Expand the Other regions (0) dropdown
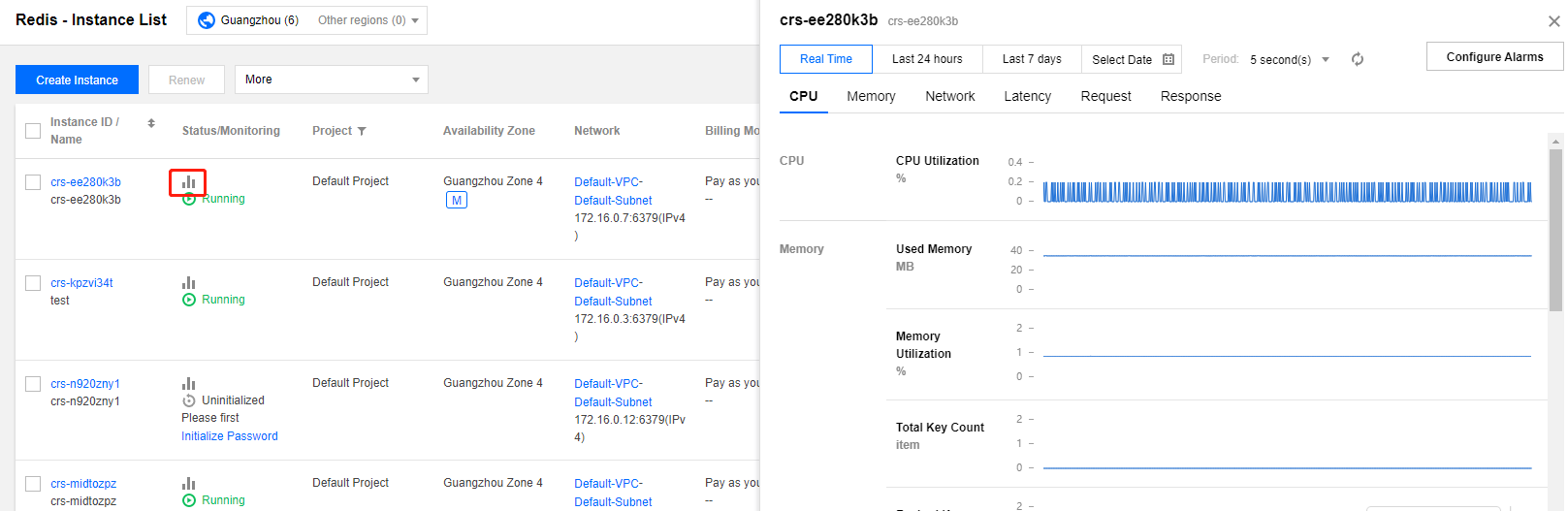 pyautogui.click(x=368, y=20)
